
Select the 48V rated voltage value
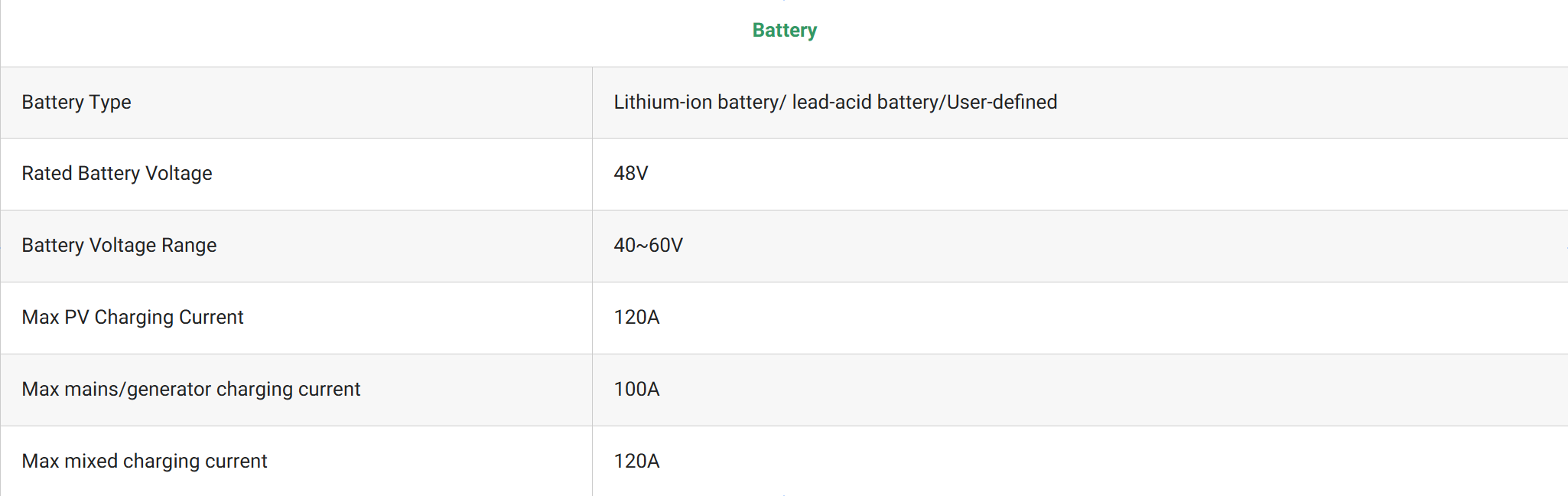pyautogui.click(x=631, y=174)
